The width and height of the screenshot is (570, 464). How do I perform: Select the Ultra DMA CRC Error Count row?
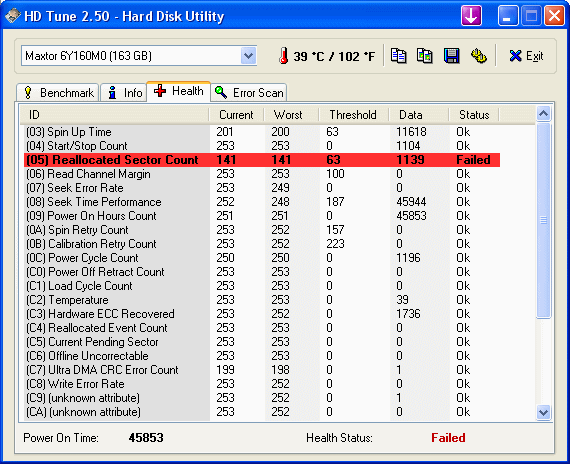[262, 370]
